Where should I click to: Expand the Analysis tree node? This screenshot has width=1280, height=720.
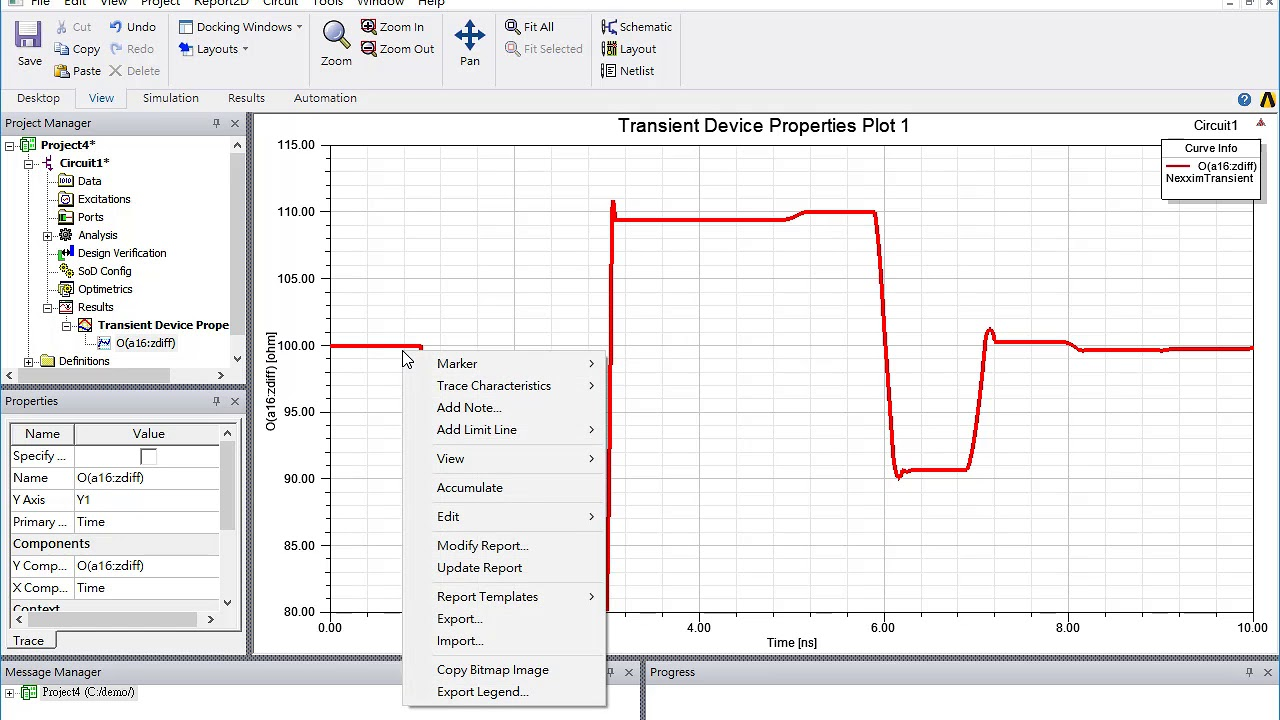tap(48, 235)
